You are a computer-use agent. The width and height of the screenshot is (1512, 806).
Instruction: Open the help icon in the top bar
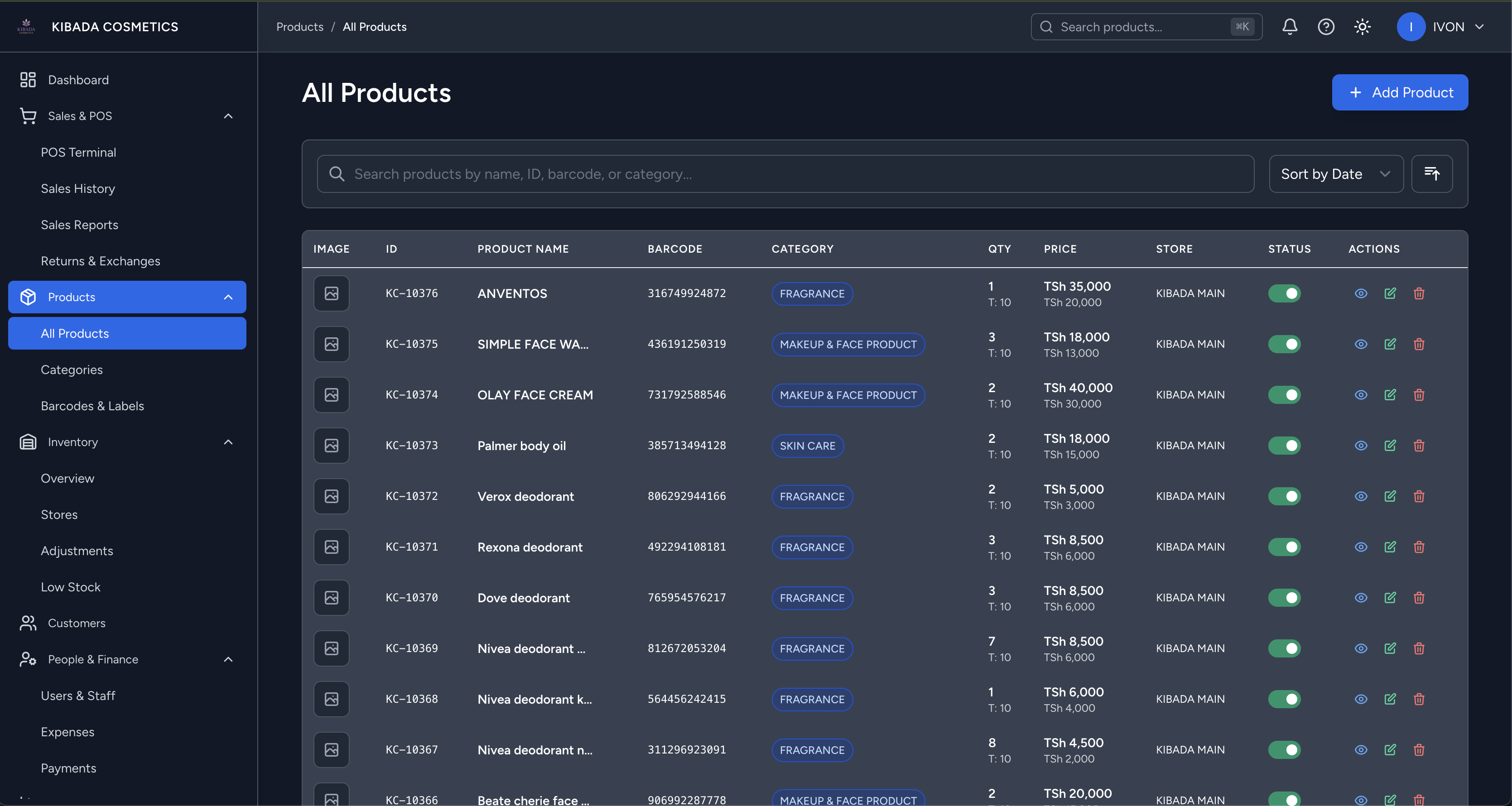point(1326,26)
